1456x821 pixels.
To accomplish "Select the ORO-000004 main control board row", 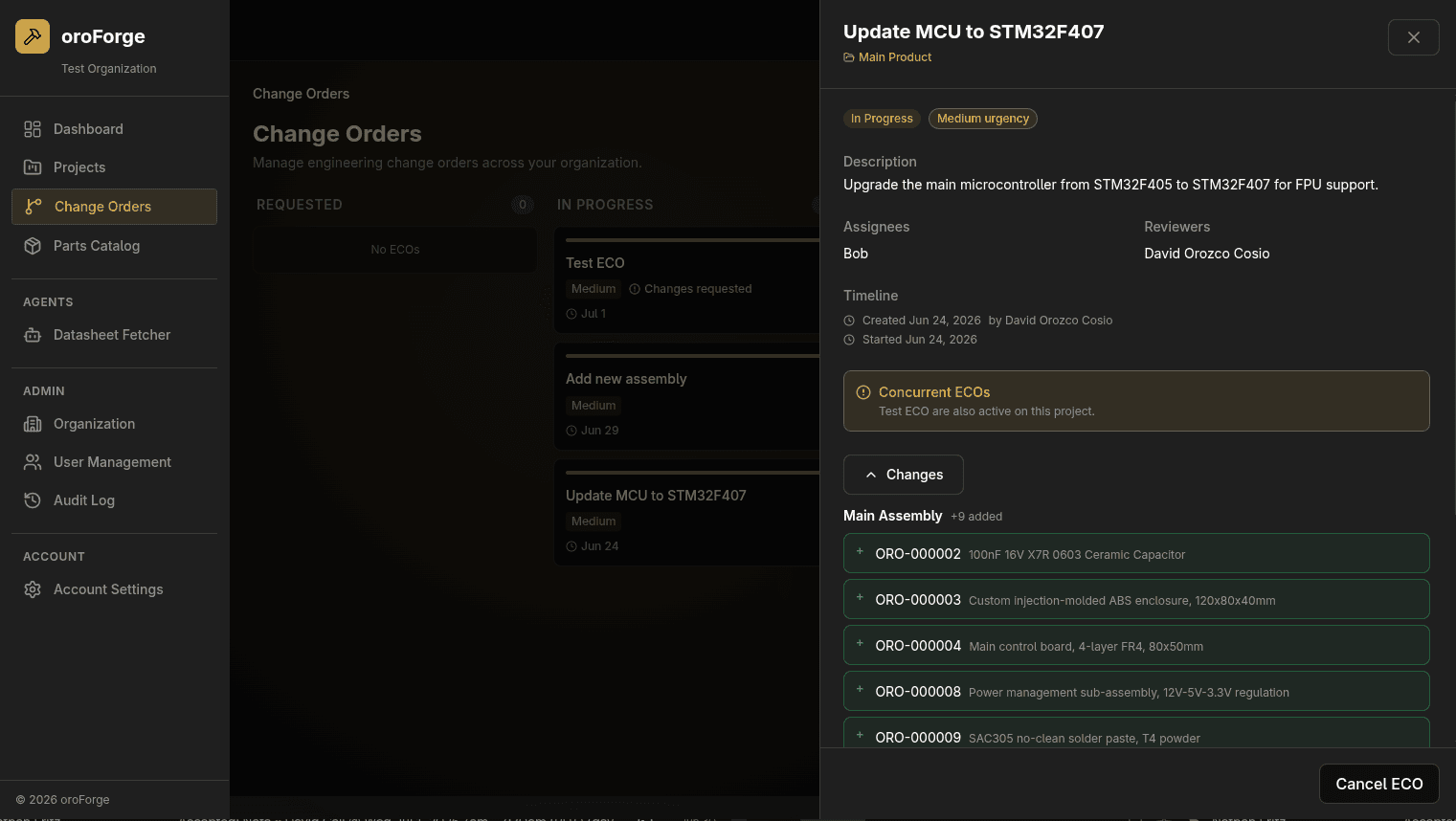I will pyautogui.click(x=1136, y=645).
